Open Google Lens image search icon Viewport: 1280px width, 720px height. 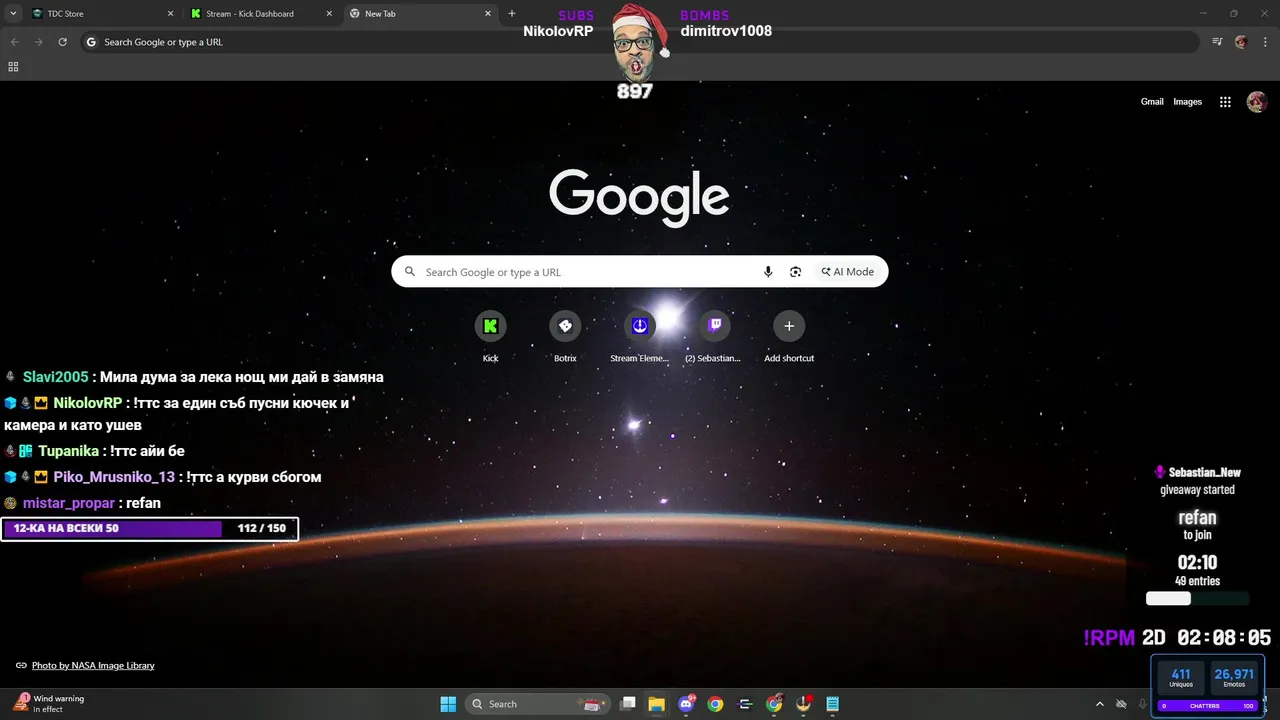tap(795, 272)
